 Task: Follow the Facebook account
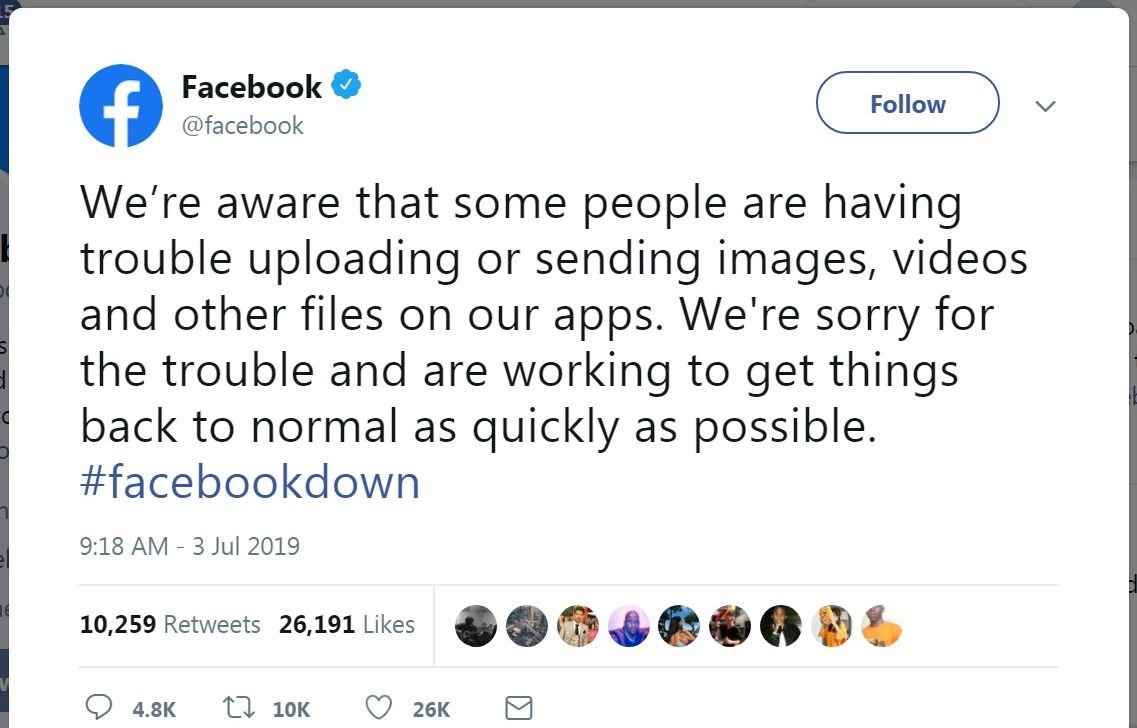908,103
